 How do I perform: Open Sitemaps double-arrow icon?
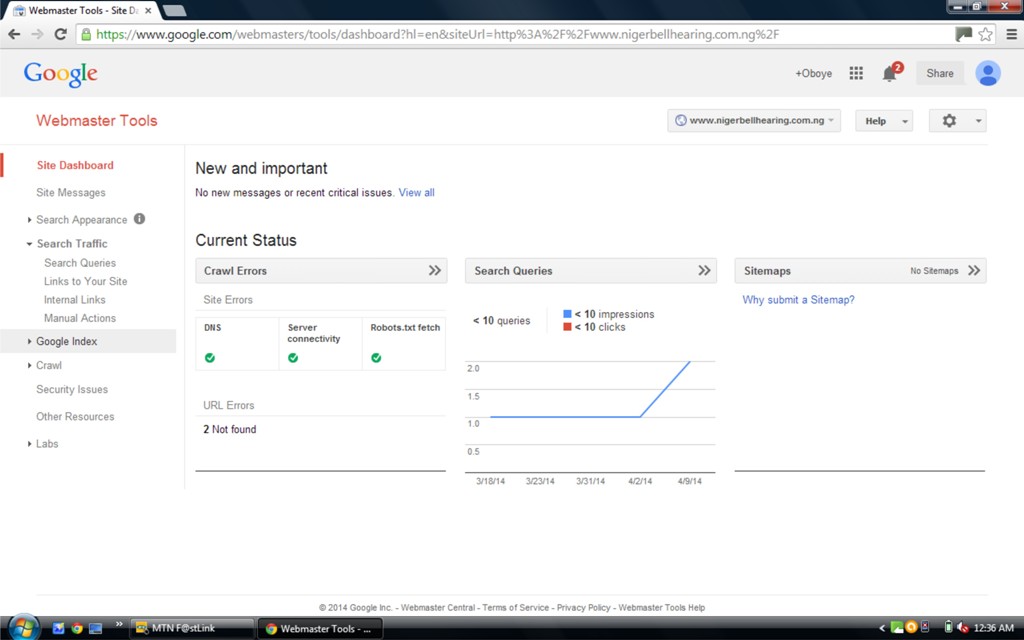pyautogui.click(x=974, y=270)
